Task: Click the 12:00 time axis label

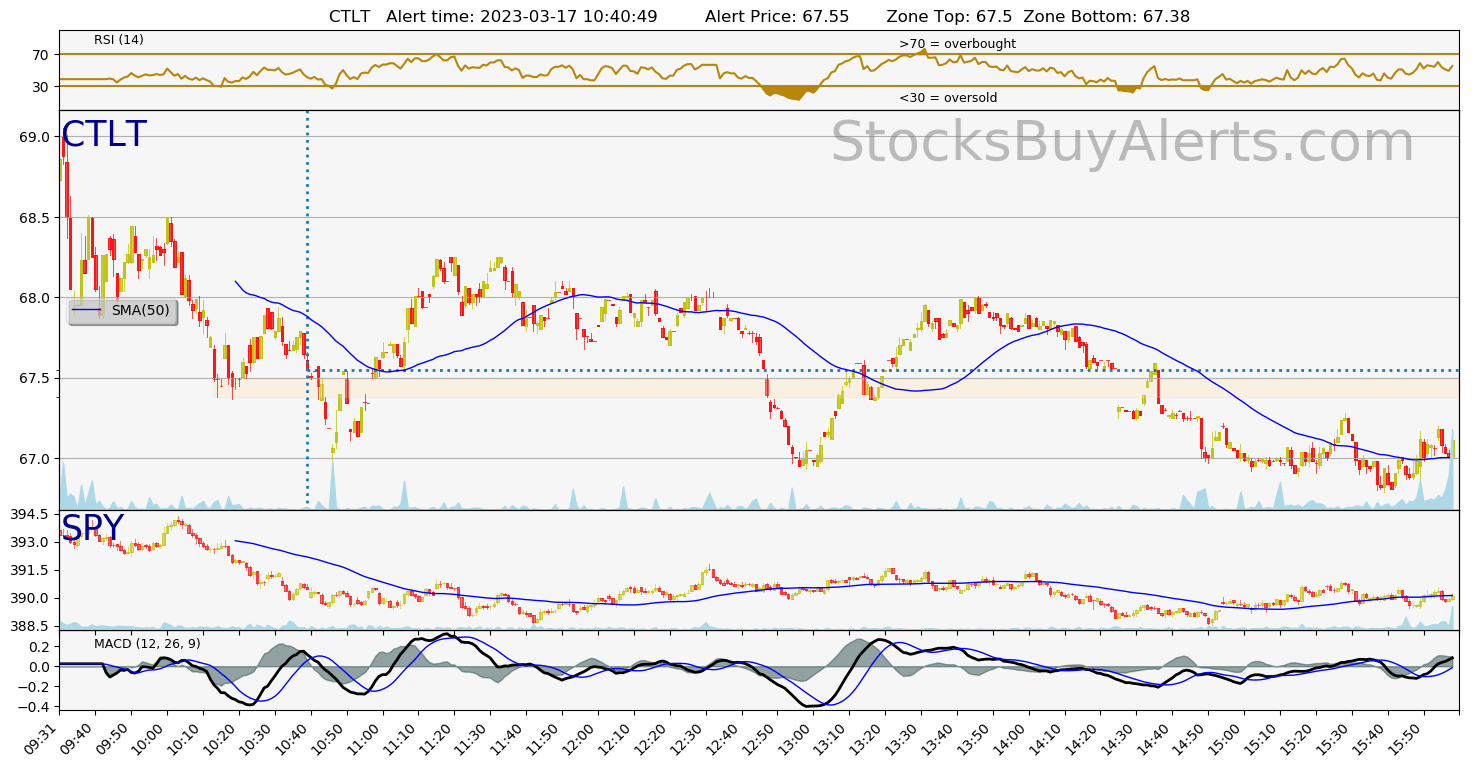Action: click(x=583, y=737)
